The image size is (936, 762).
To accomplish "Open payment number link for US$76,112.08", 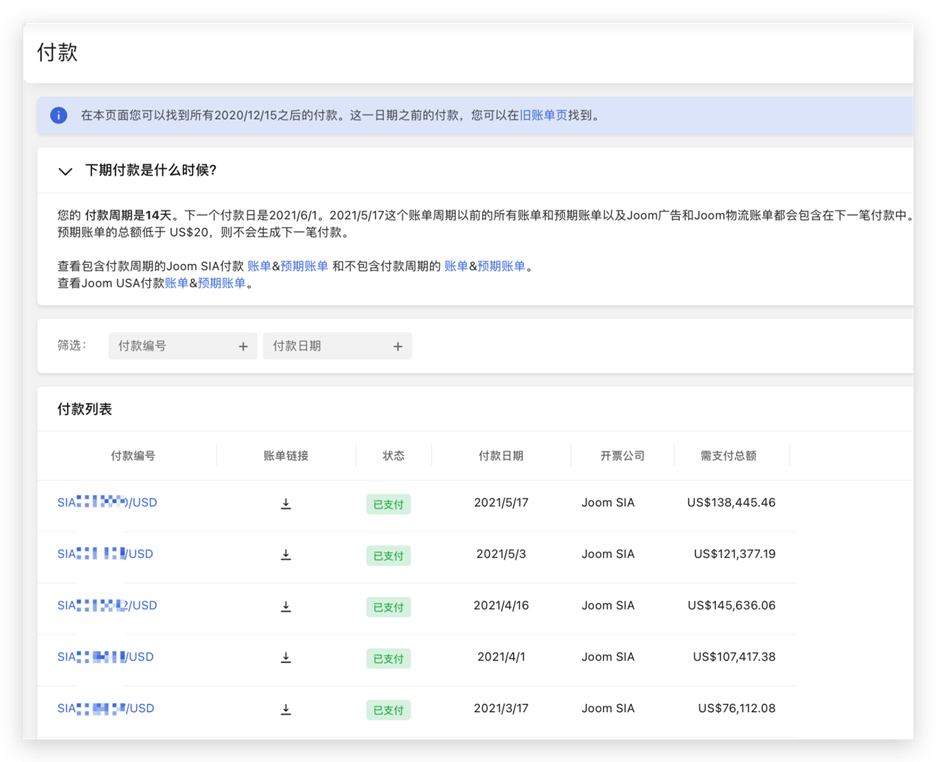I will point(105,709).
